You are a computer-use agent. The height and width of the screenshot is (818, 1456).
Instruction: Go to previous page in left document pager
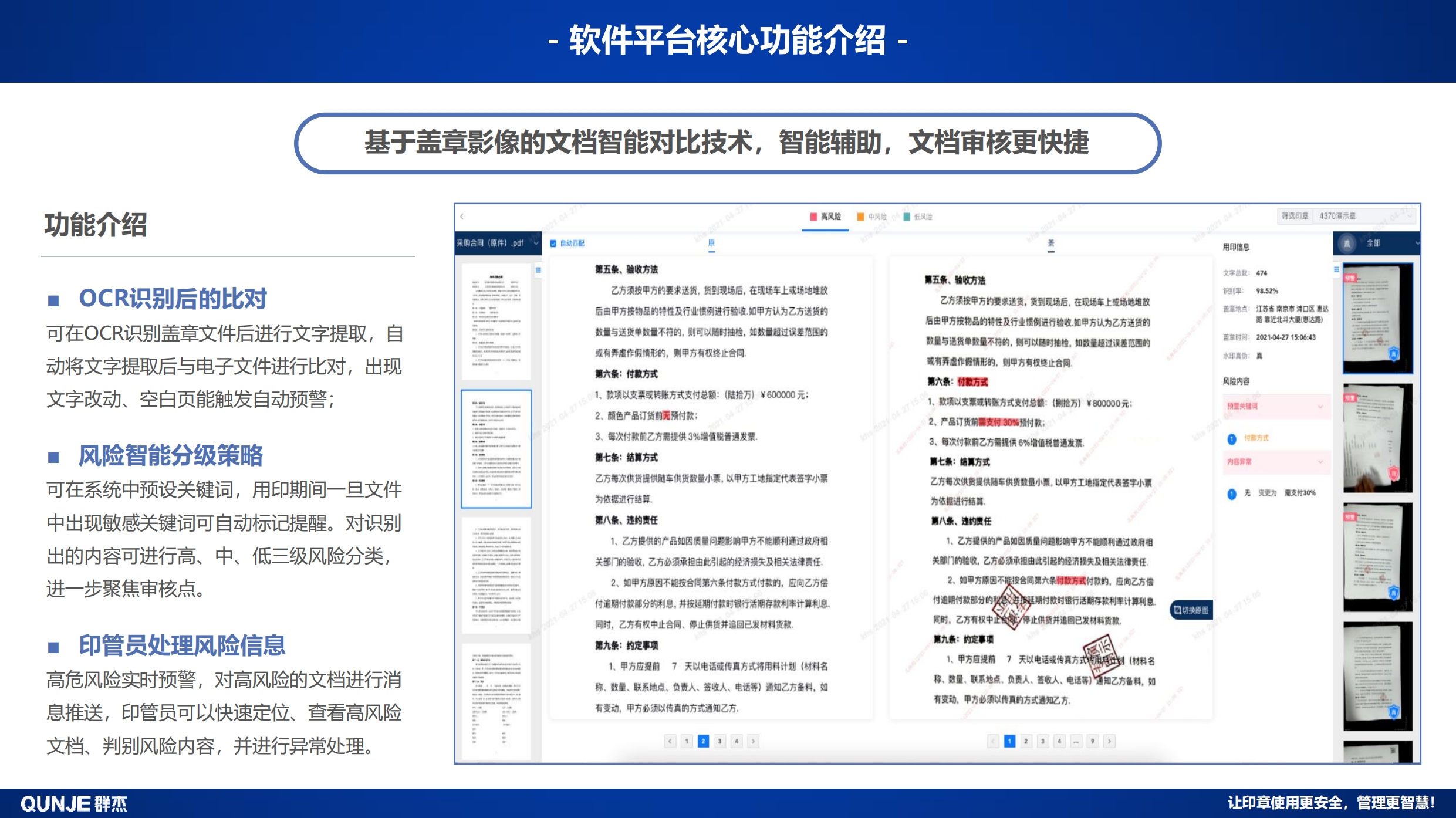(x=670, y=741)
